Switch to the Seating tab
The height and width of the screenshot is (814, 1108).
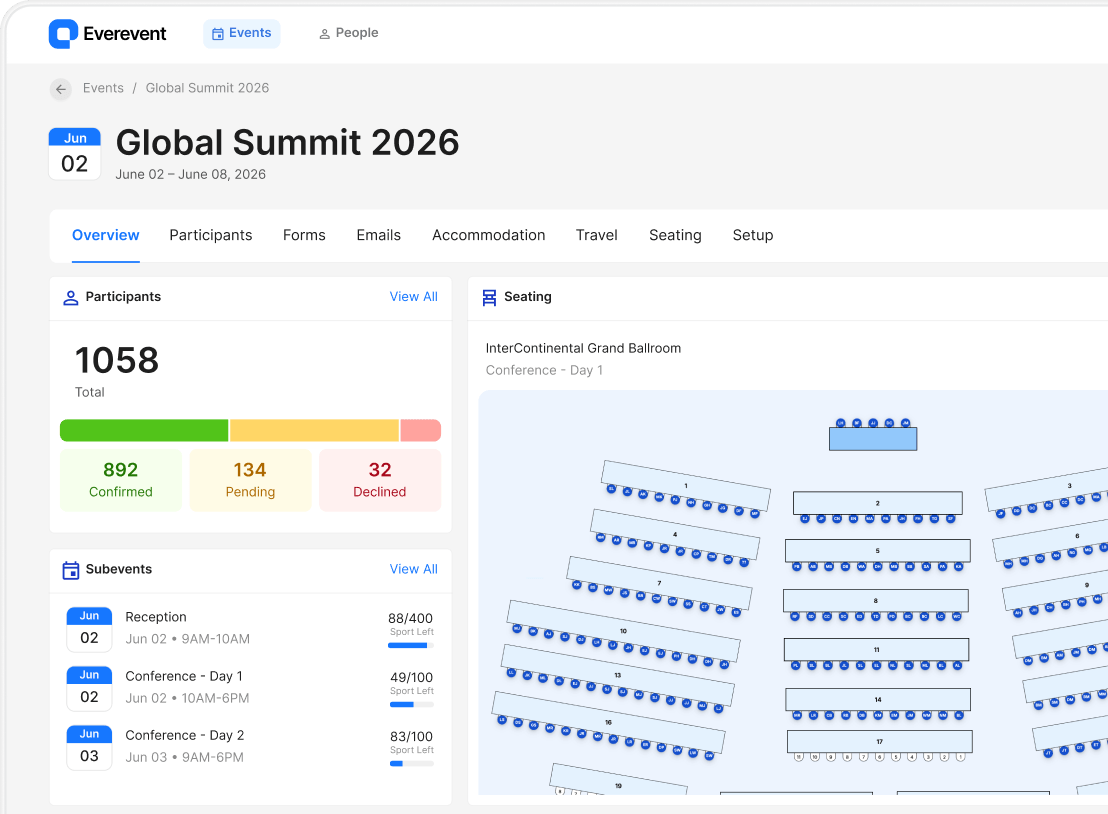pyautogui.click(x=675, y=235)
